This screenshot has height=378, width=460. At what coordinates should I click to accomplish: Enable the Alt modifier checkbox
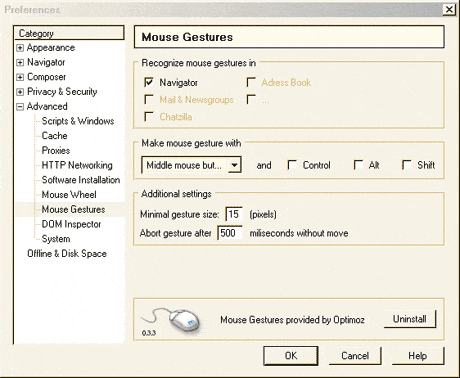pyautogui.click(x=358, y=165)
